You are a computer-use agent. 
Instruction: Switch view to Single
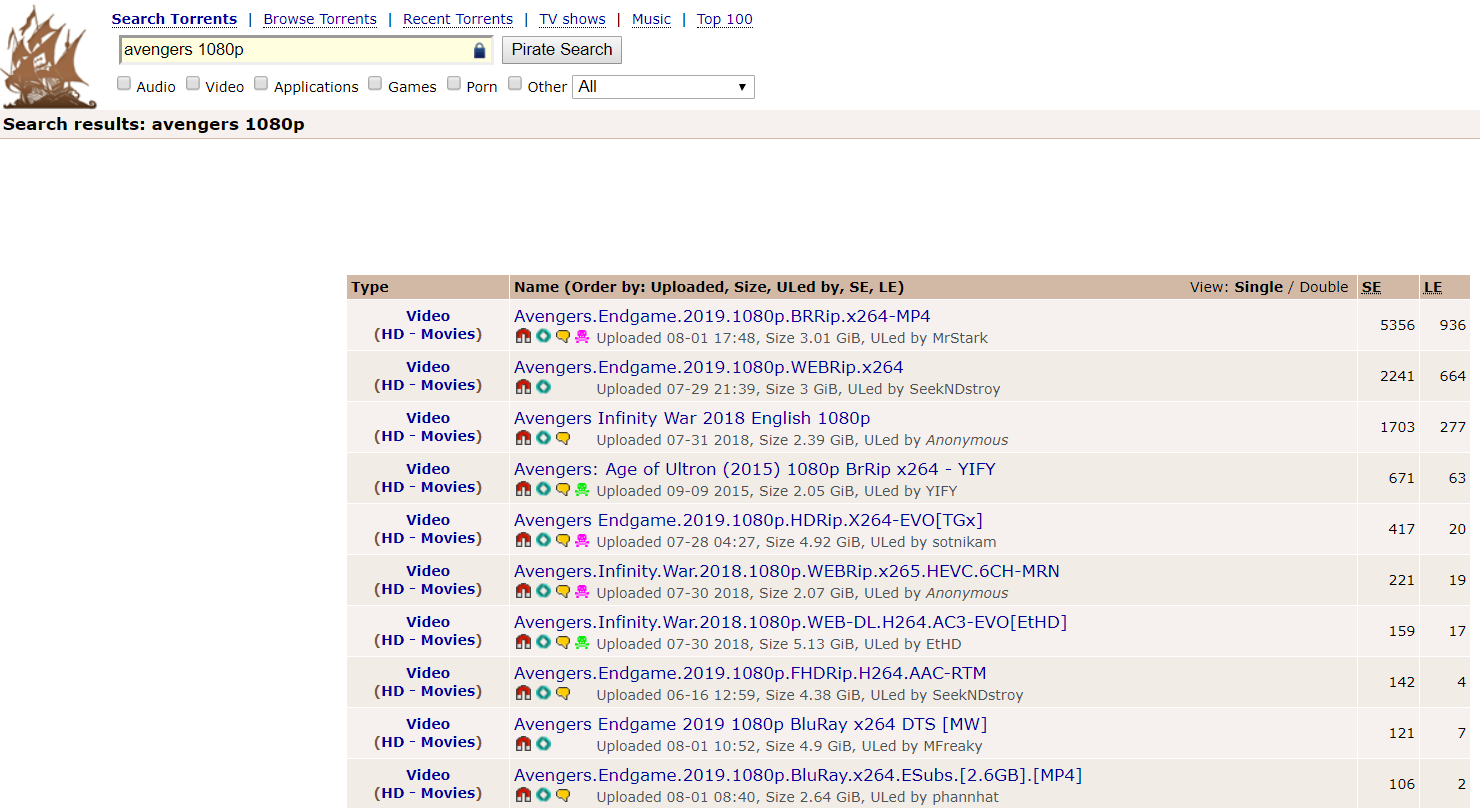(x=1258, y=287)
